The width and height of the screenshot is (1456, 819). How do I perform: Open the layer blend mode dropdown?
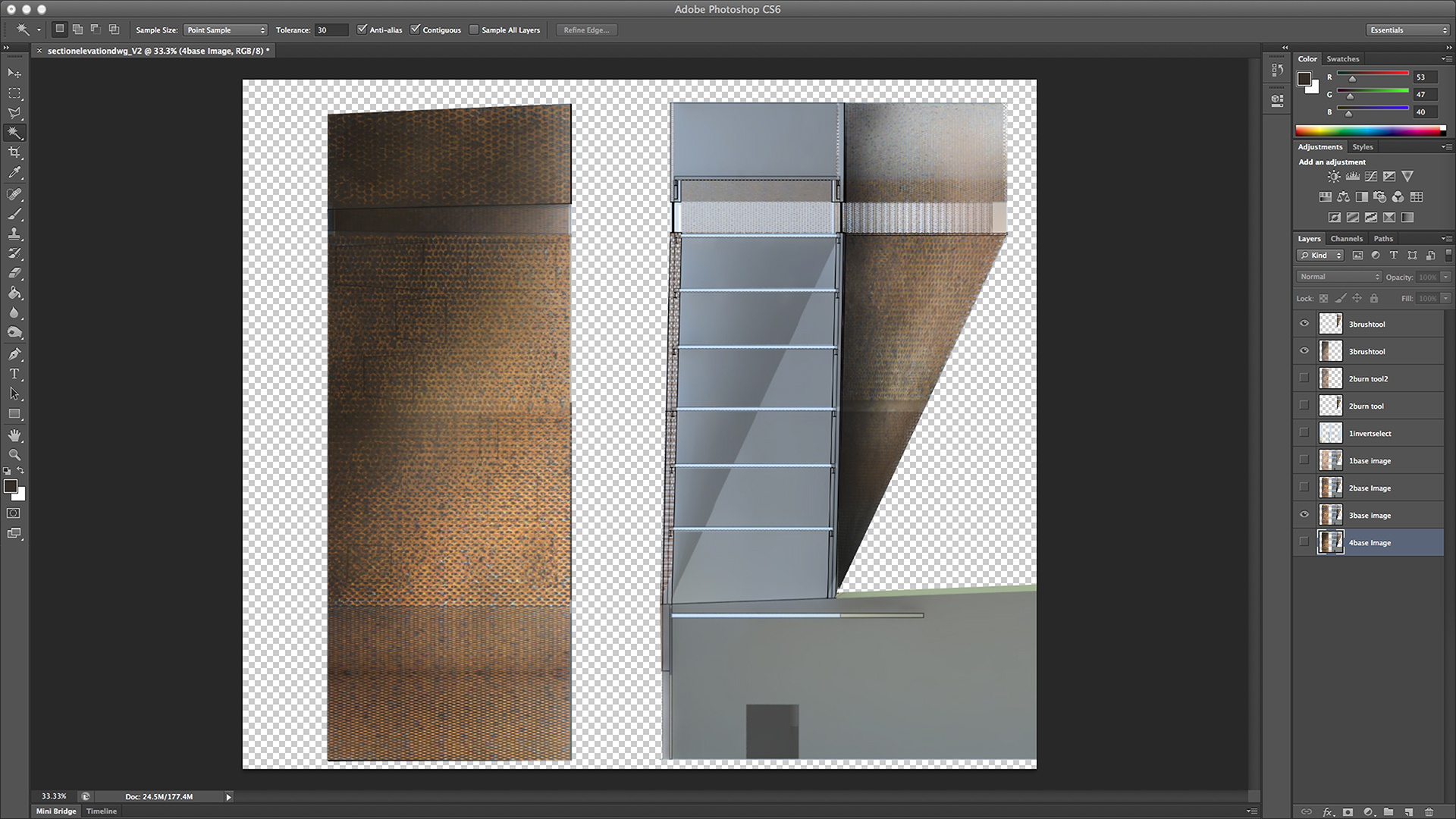pyautogui.click(x=1338, y=277)
